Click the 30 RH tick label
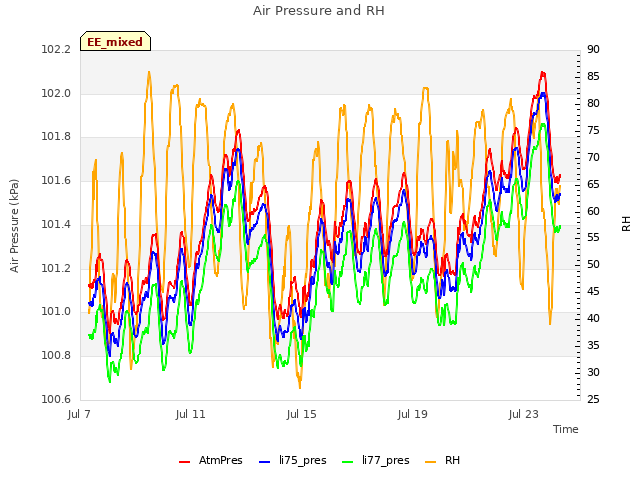640x480 pixels. tap(593, 372)
